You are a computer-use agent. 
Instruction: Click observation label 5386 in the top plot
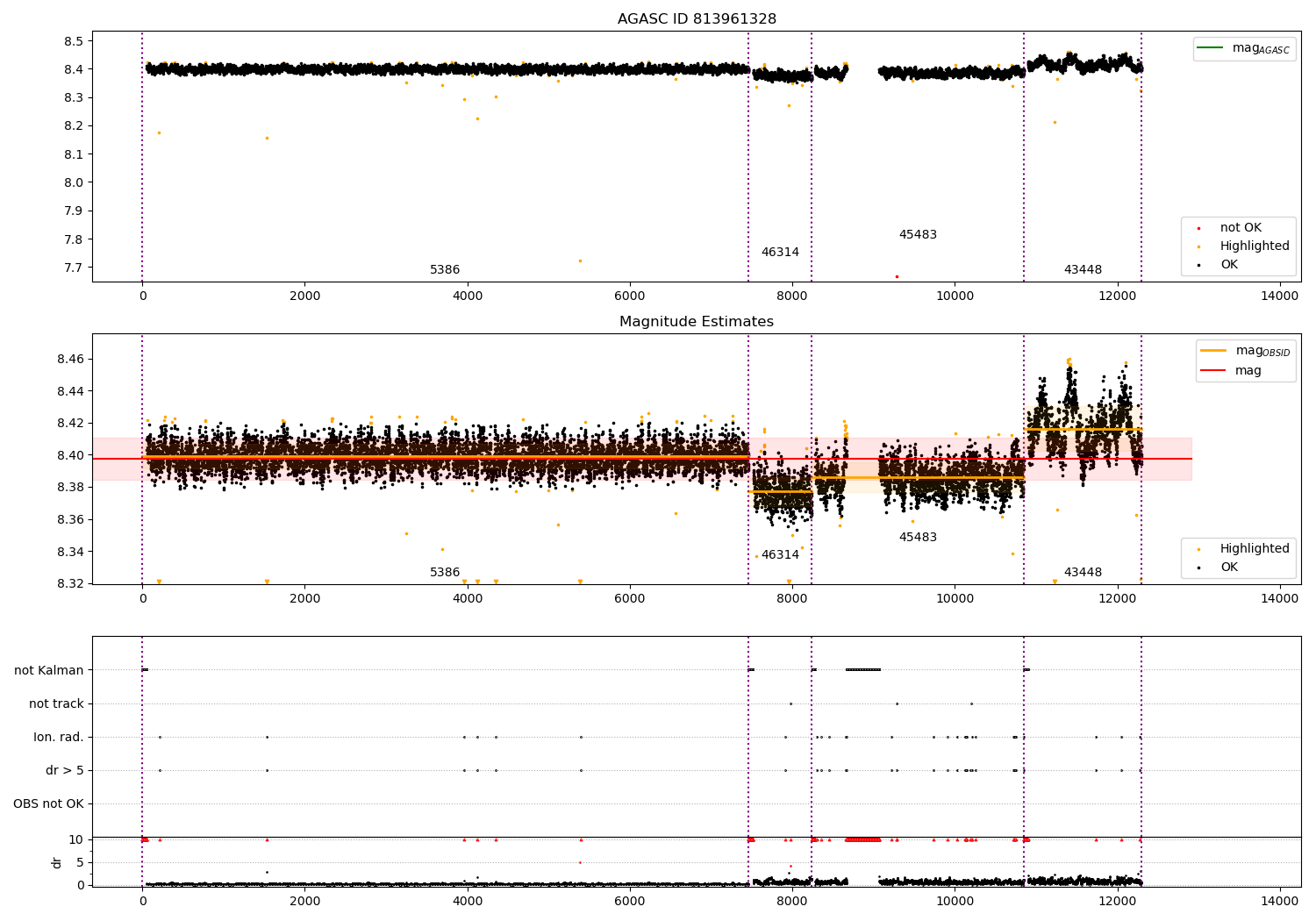[x=445, y=270]
